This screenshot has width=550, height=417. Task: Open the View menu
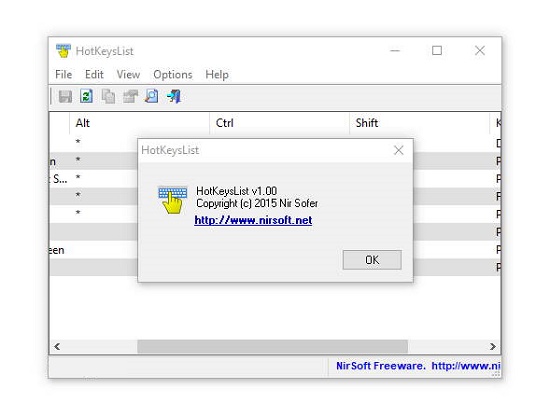(128, 74)
